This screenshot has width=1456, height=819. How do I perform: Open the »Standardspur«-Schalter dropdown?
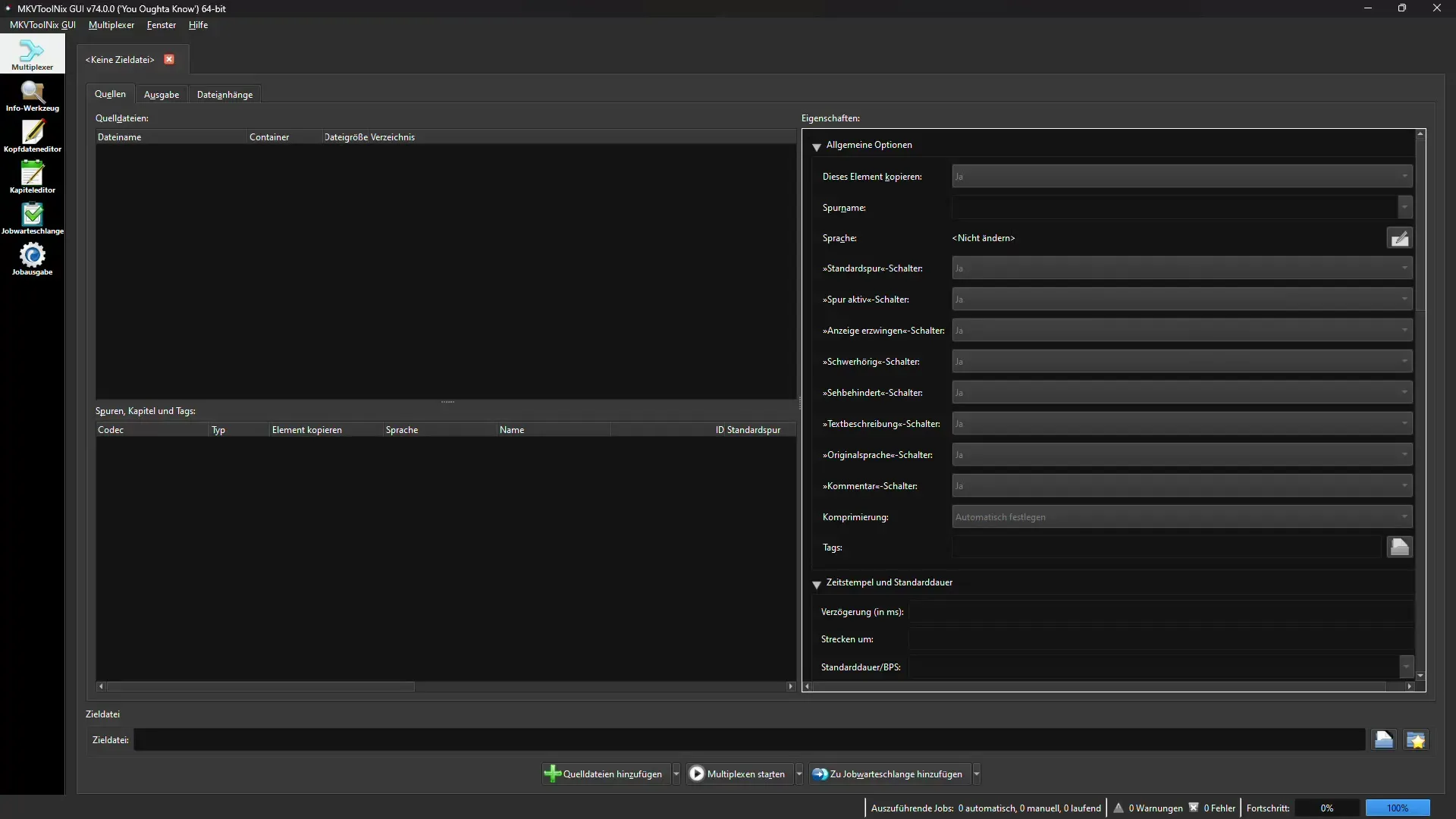[1181, 268]
